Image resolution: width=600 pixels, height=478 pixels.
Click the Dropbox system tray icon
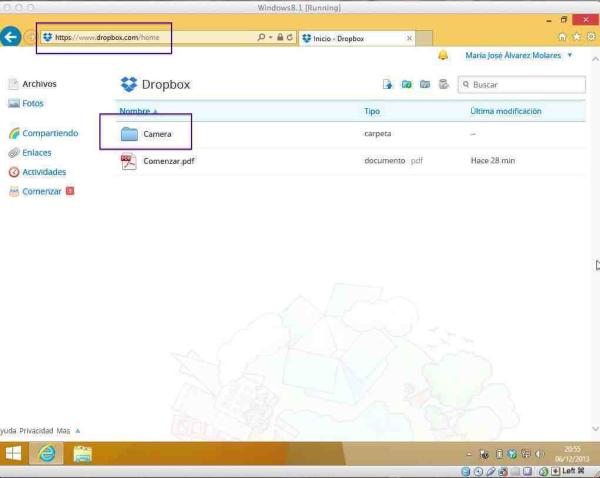[512, 454]
